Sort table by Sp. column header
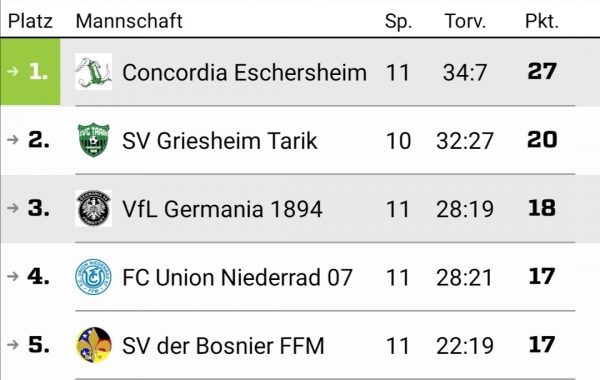This screenshot has height=380, width=600. 398,22
